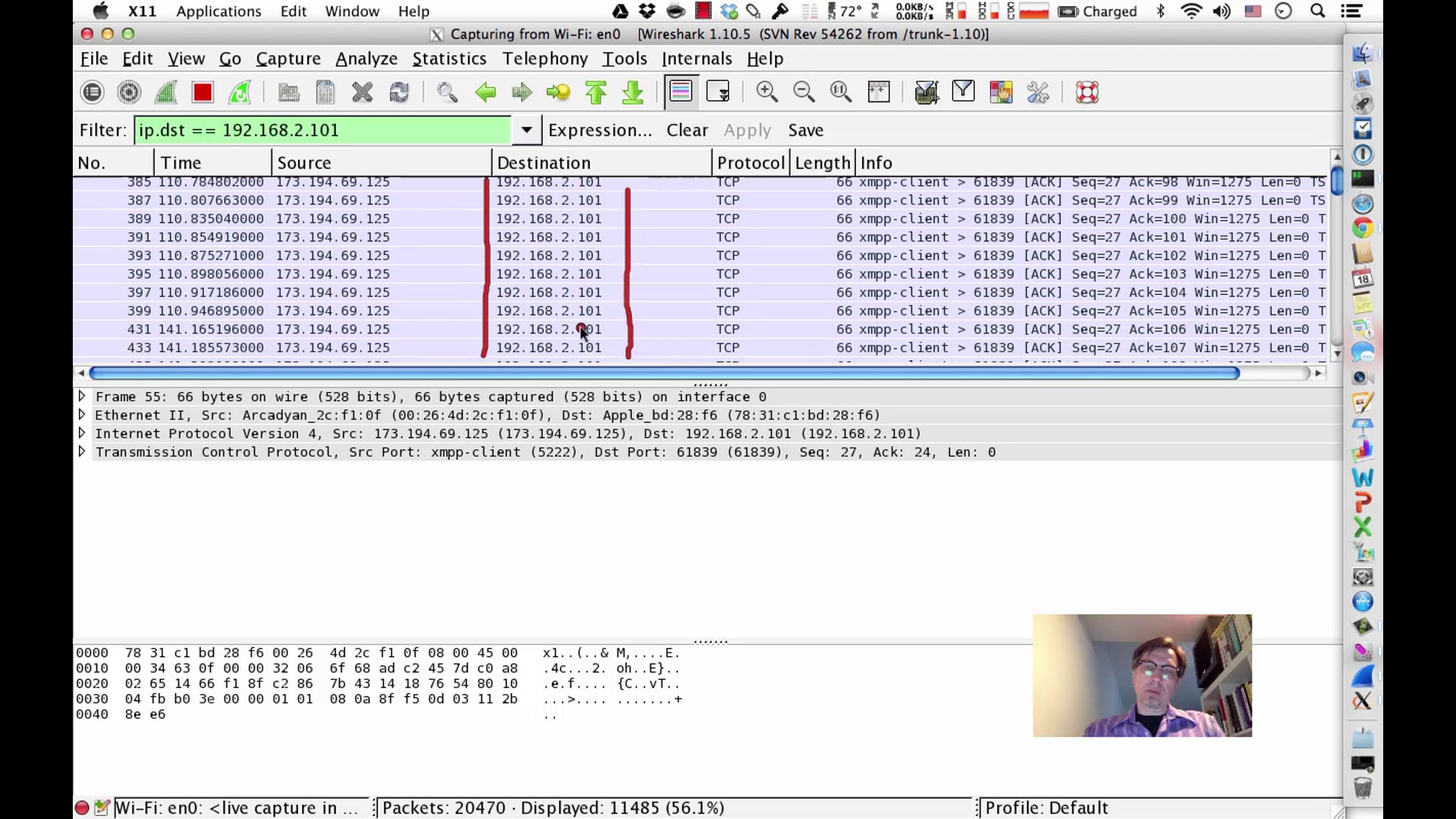Open the coloring rules editor
This screenshot has height=819, width=1456.
tap(1000, 92)
